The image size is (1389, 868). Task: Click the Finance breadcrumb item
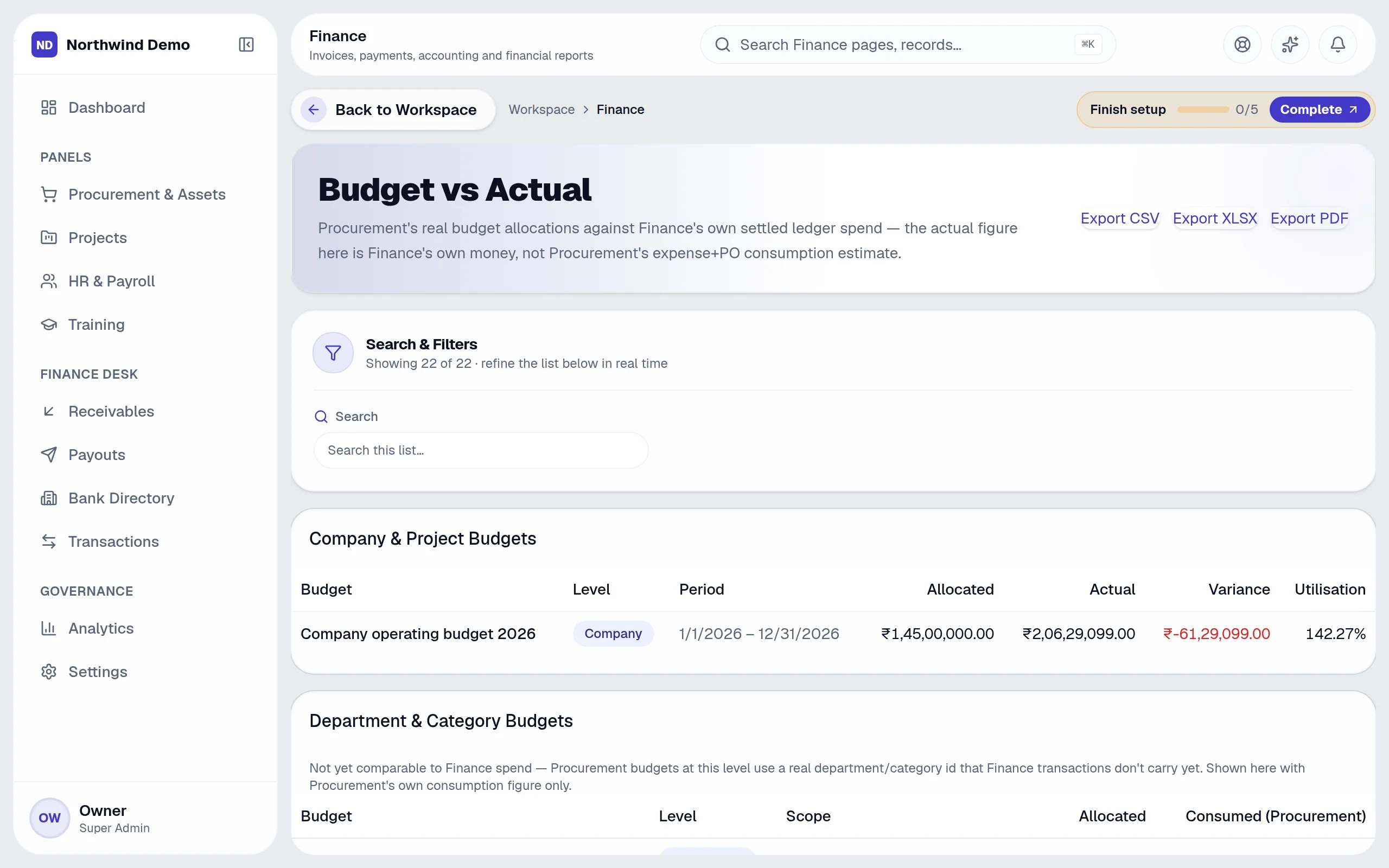[620, 109]
